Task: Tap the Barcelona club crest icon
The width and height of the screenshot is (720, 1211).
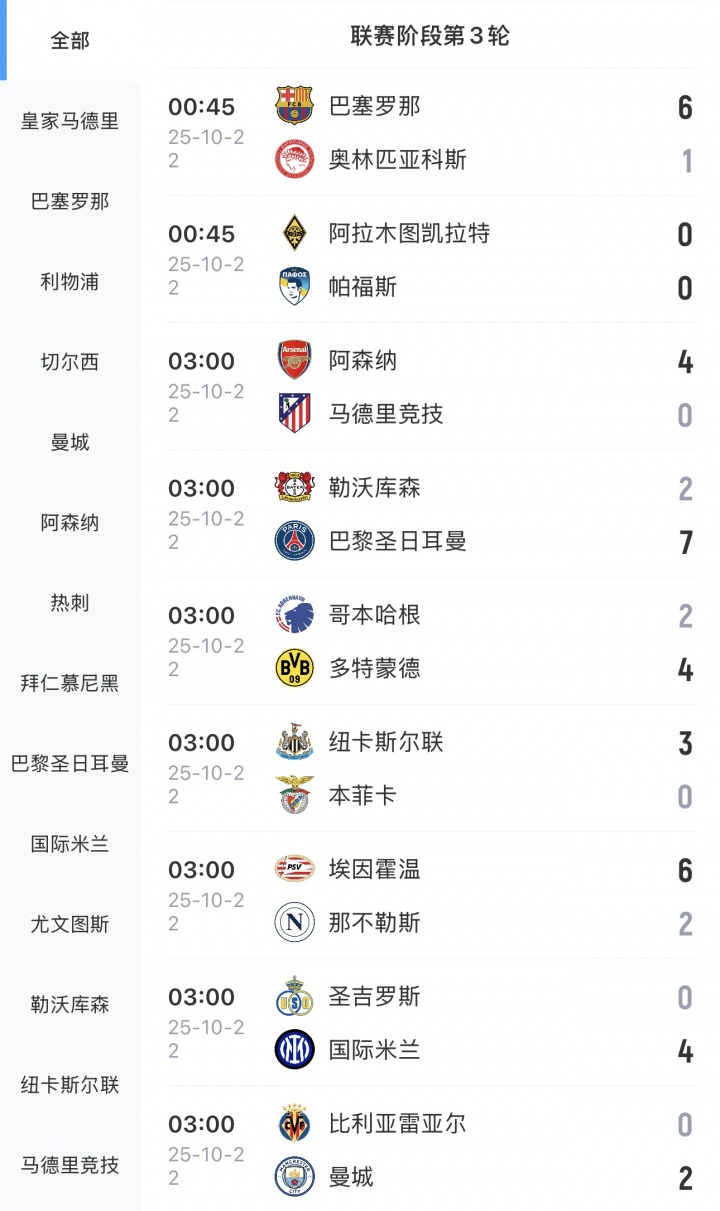Action: (295, 106)
